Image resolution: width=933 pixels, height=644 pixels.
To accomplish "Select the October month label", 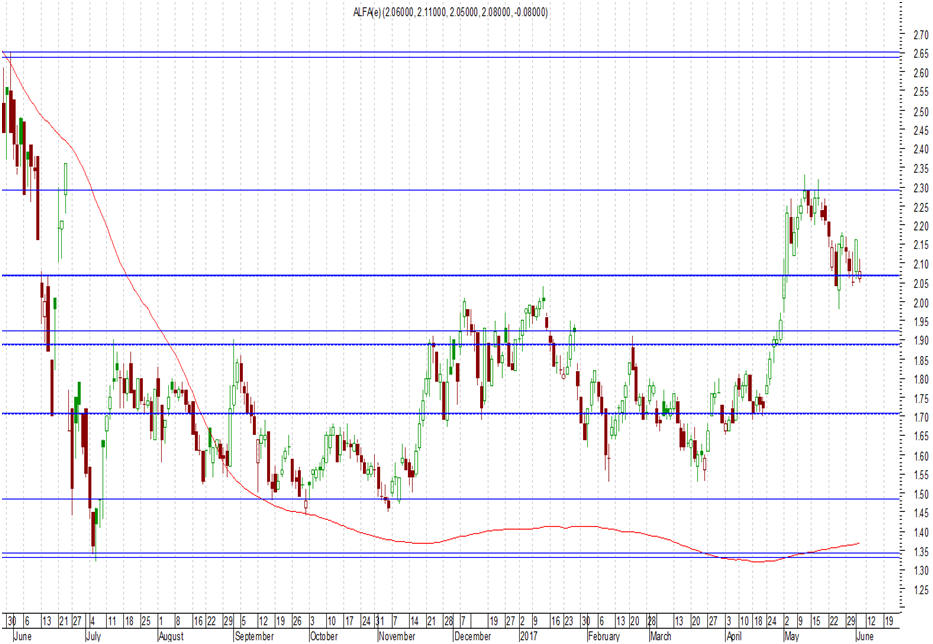I will pos(324,636).
